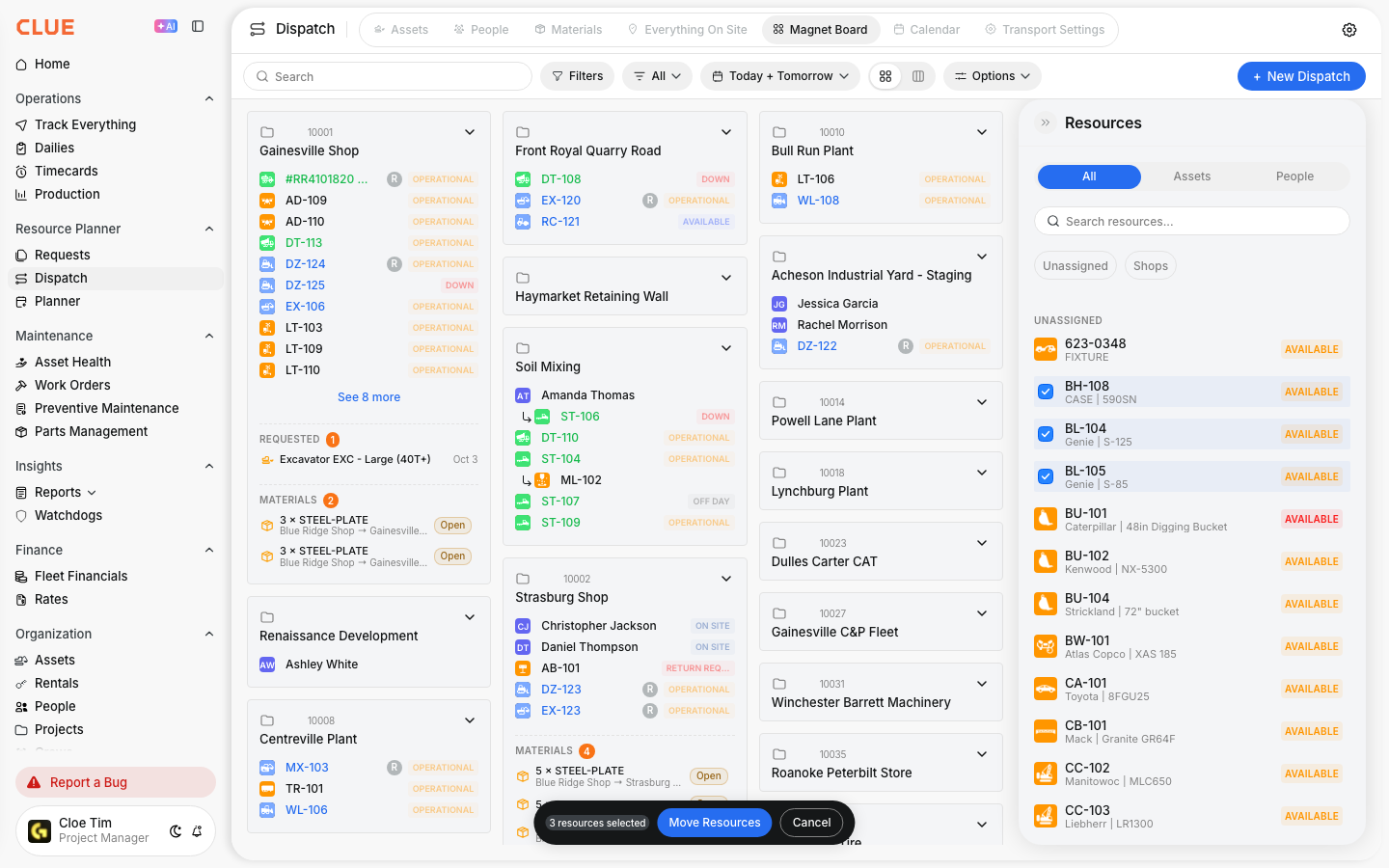Click New Dispatch button
Screen dimensions: 1389x868
tap(1301, 76)
